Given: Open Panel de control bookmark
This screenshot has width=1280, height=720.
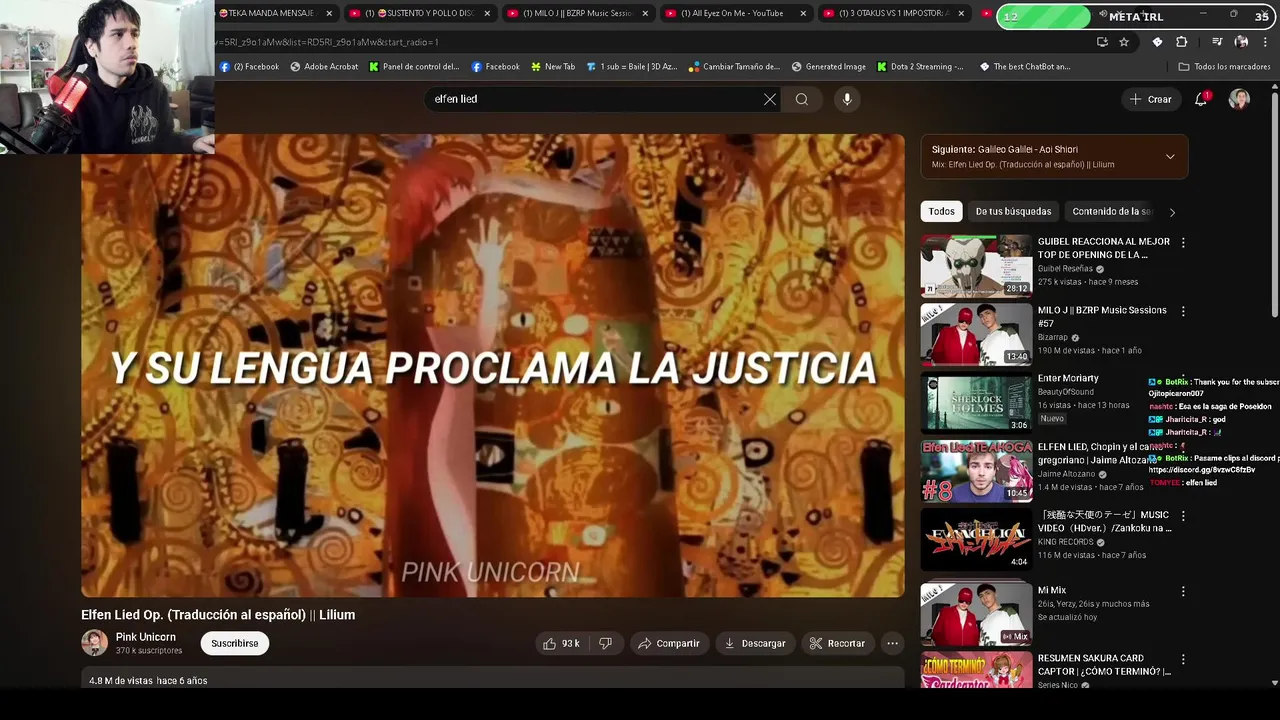Looking at the screenshot, I should coord(414,67).
